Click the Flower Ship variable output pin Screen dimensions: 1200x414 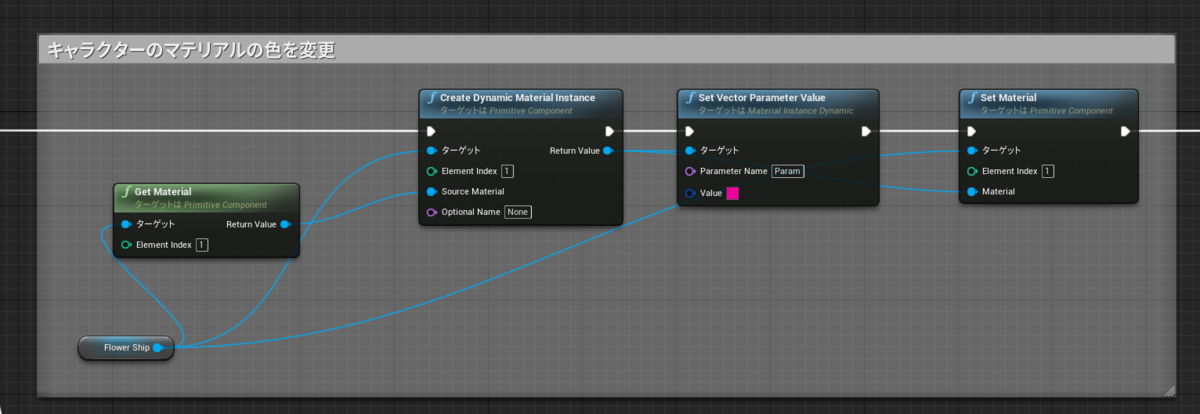pos(158,348)
